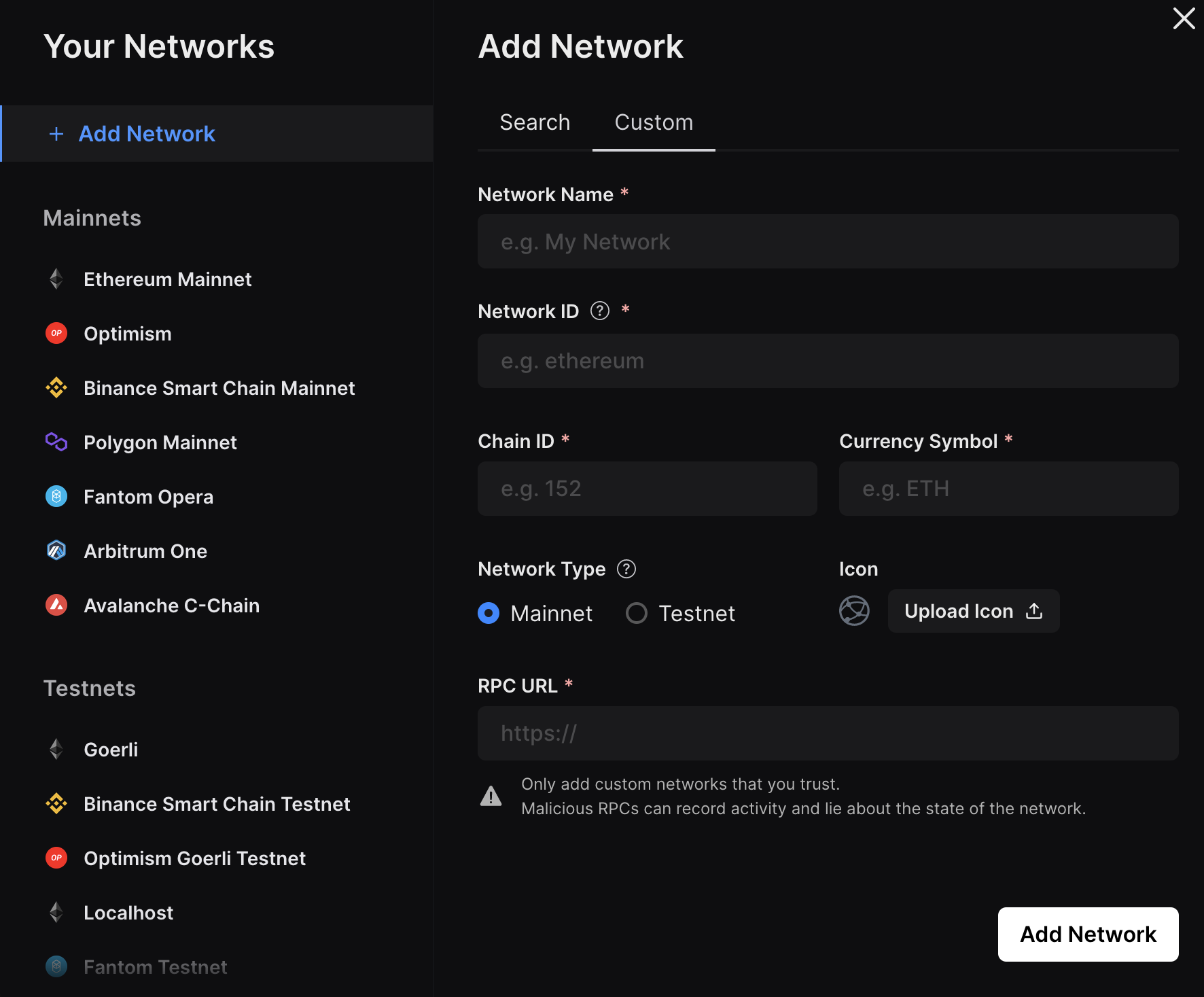
Task: Choose Optimism Goerli Testnet from the list
Action: 194,858
